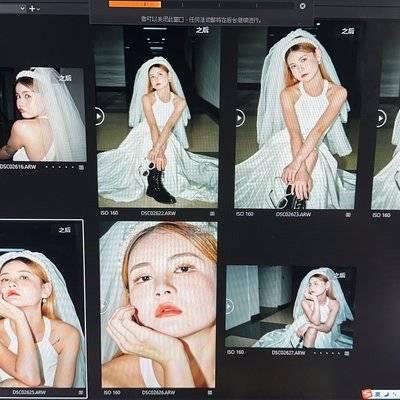Click the color tag square beside DSC02628.ARW
Screen dimensions: 400x400
210,393
